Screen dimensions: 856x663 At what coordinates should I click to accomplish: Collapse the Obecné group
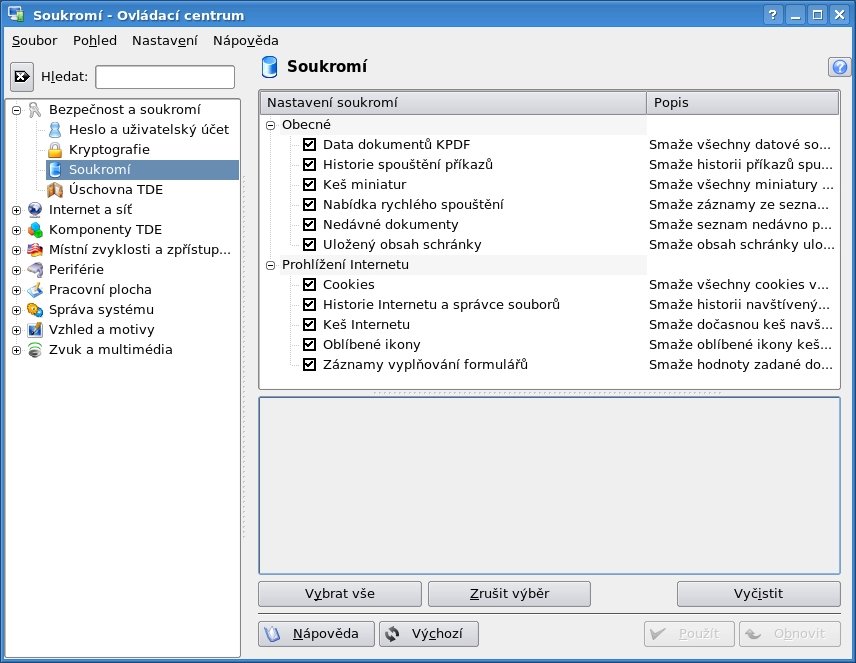click(270, 125)
